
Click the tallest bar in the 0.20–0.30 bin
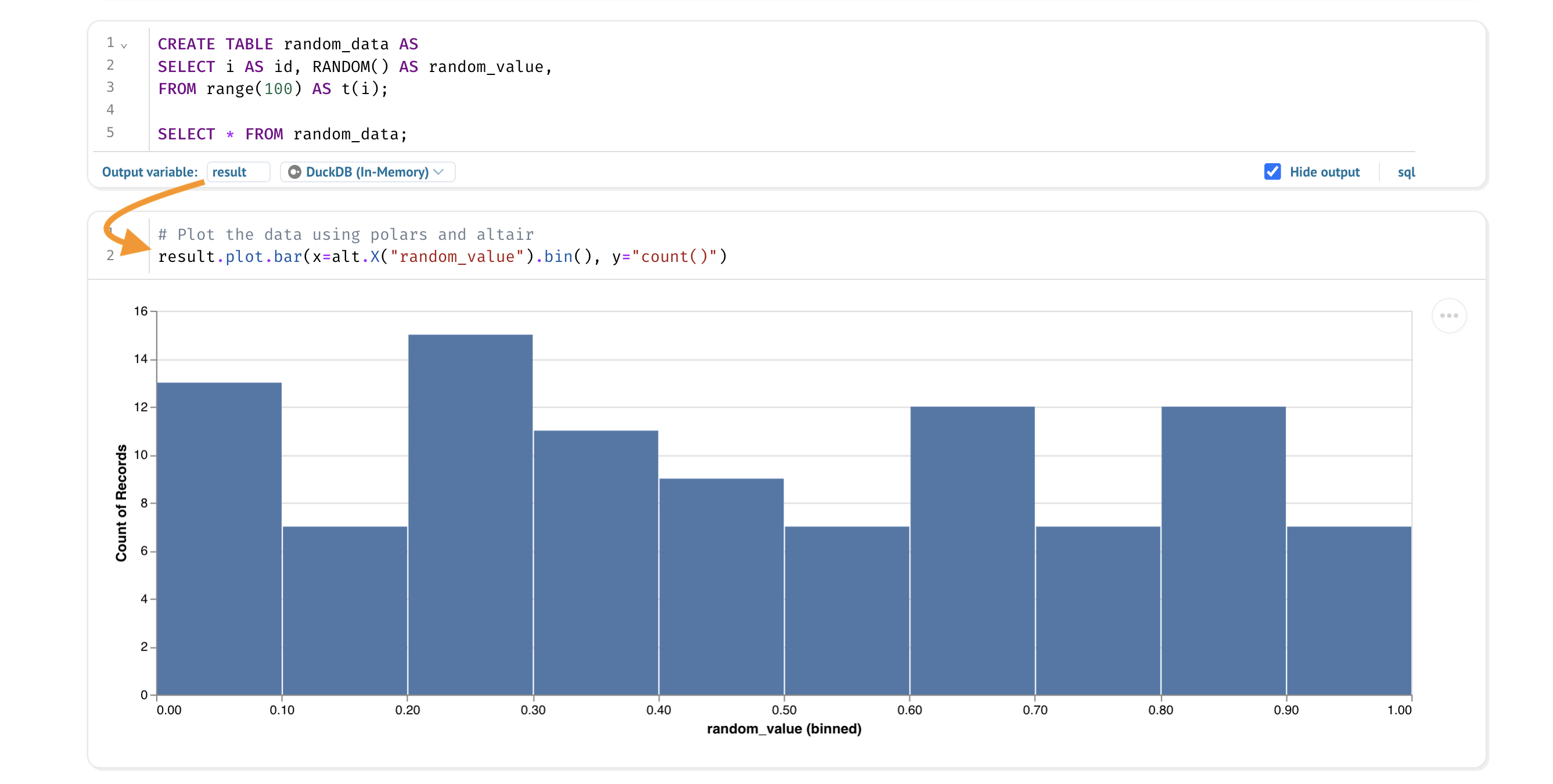coord(470,515)
